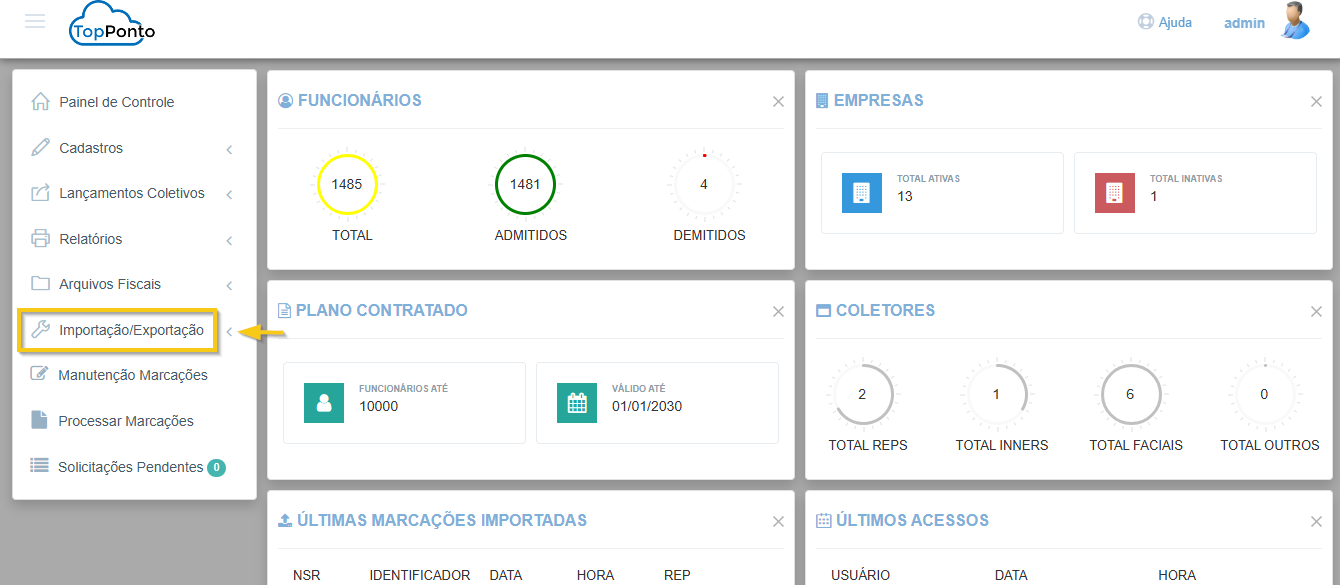
Task: Click the Total Faciais collectors gauge
Action: [1130, 395]
